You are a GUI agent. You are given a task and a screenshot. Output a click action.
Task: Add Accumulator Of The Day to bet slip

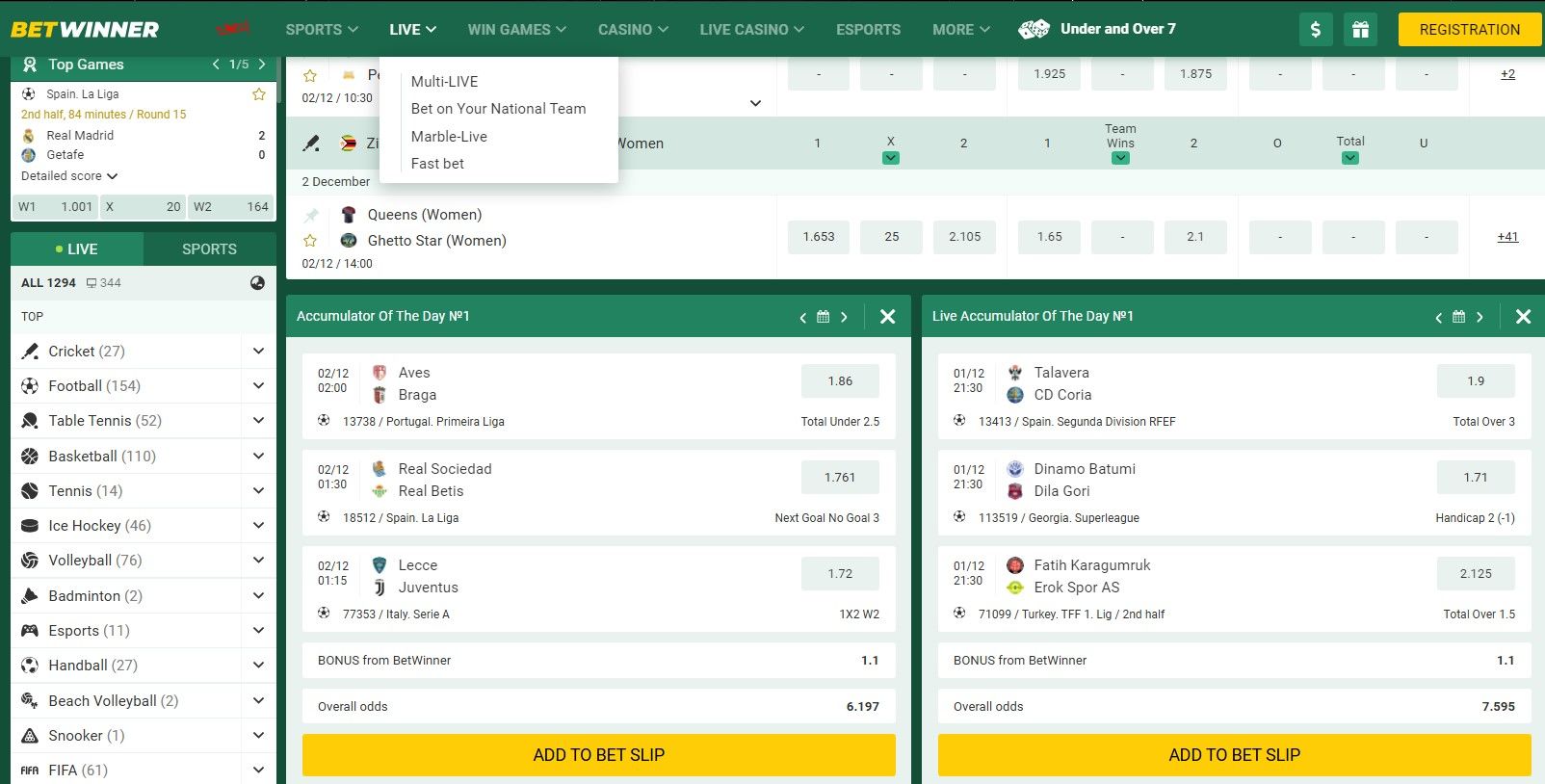tap(598, 755)
